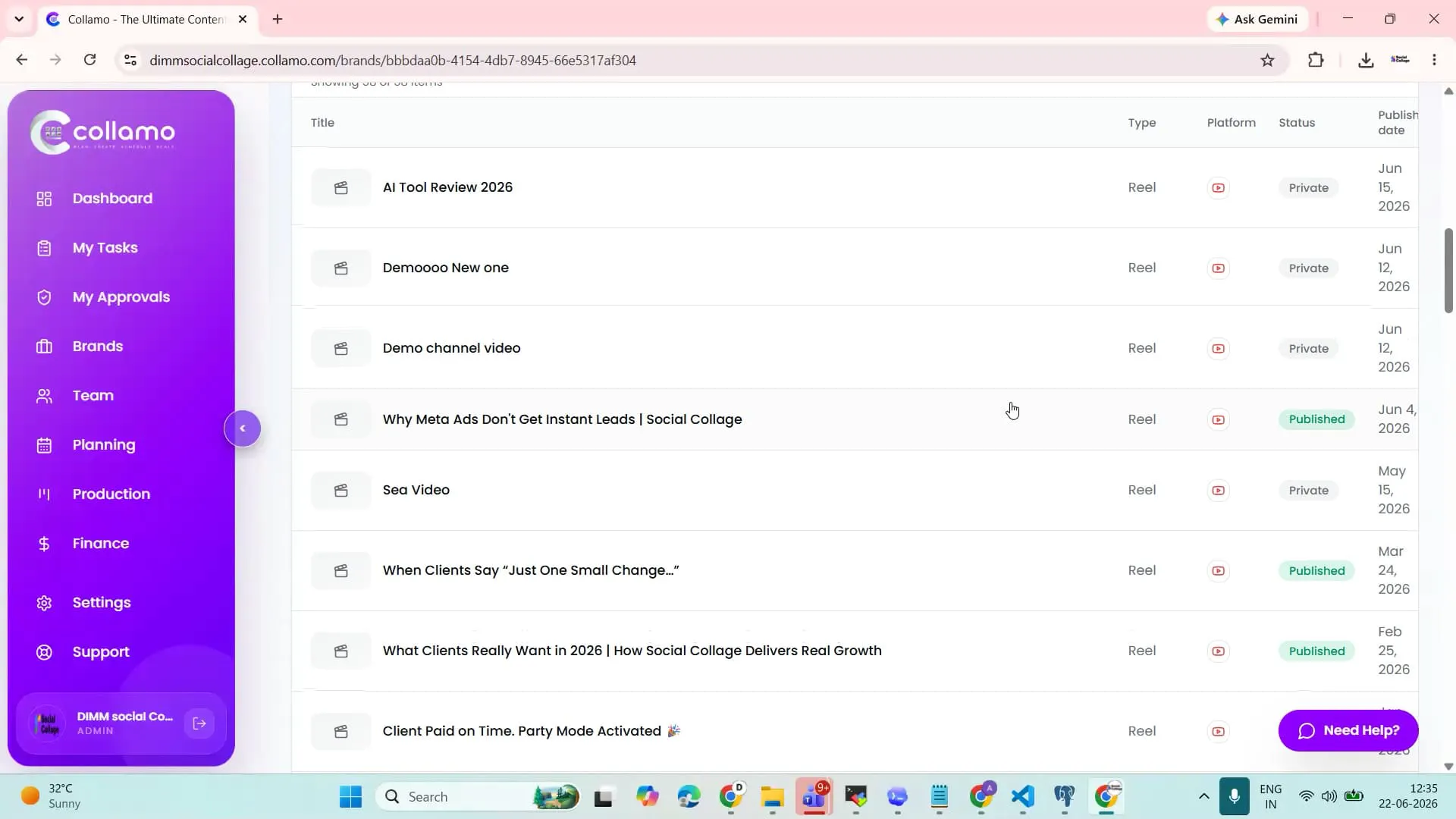1456x819 pixels.
Task: Reload the page
Action: (89, 60)
